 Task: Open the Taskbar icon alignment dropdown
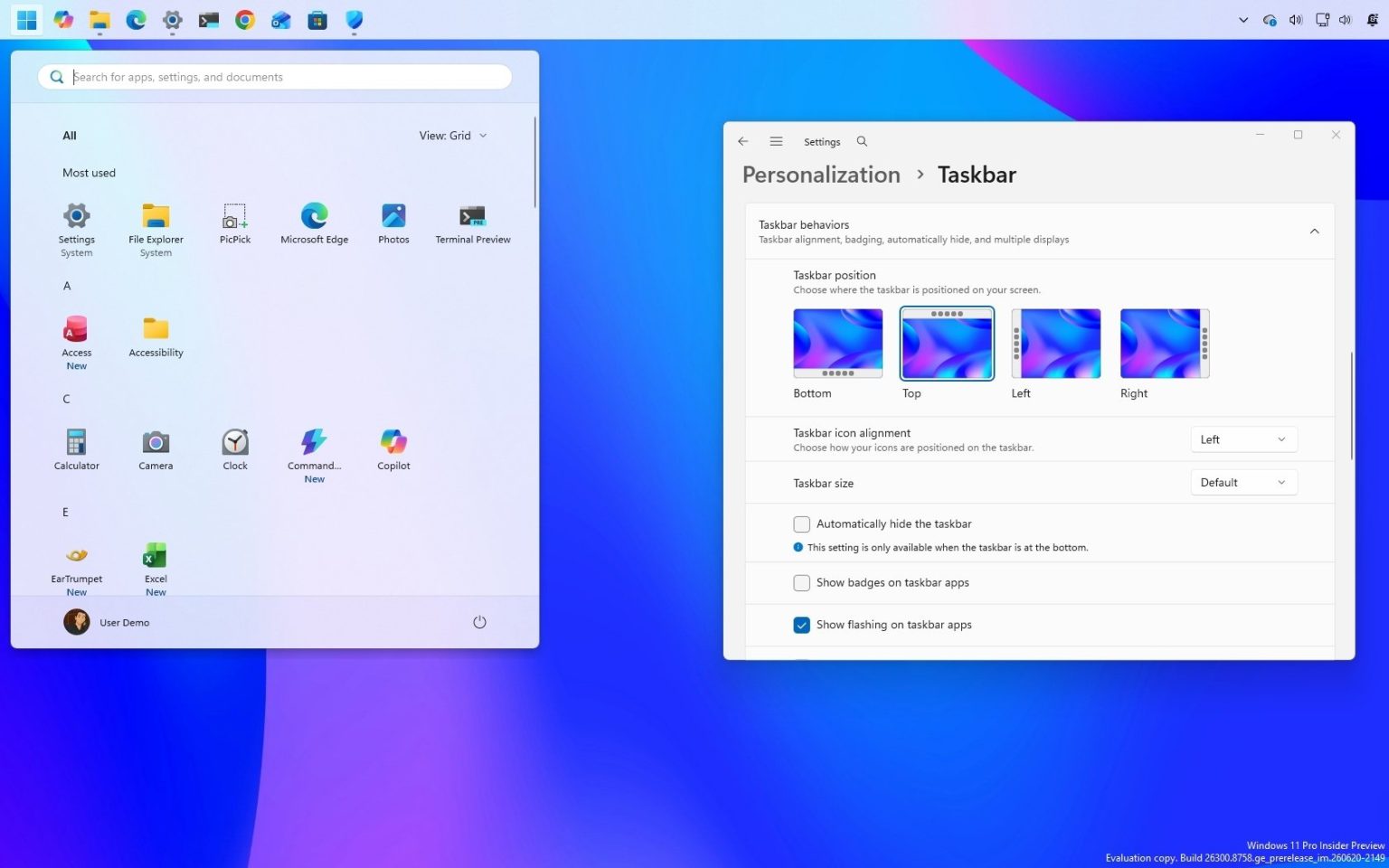point(1243,439)
